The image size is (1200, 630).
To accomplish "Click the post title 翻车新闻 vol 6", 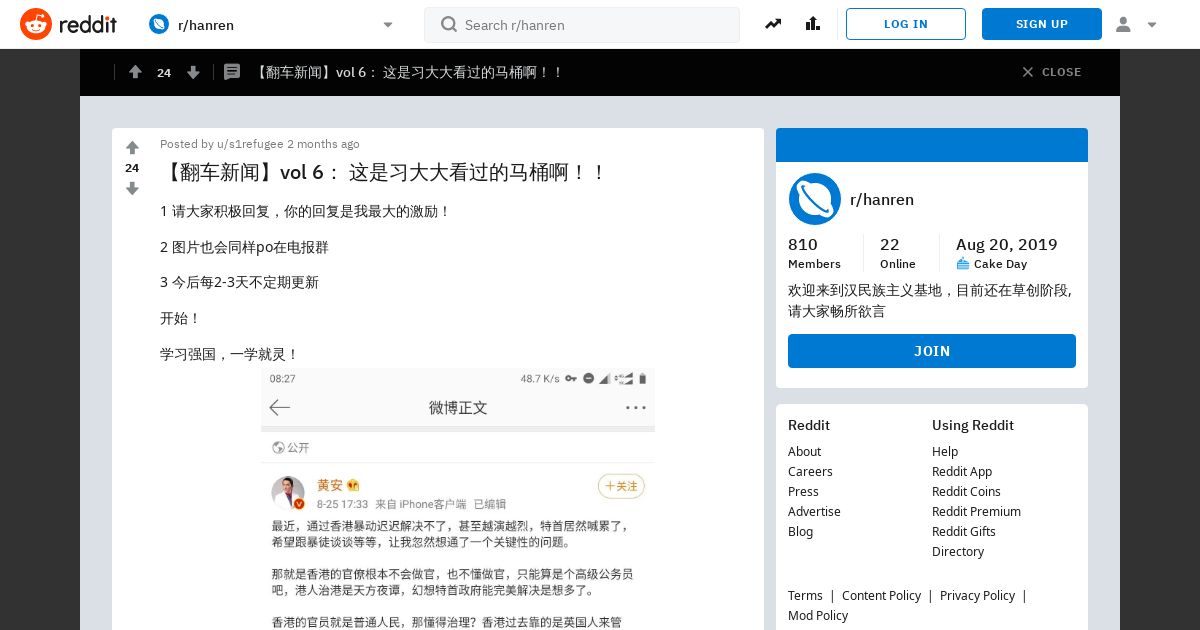I will click(x=384, y=172).
